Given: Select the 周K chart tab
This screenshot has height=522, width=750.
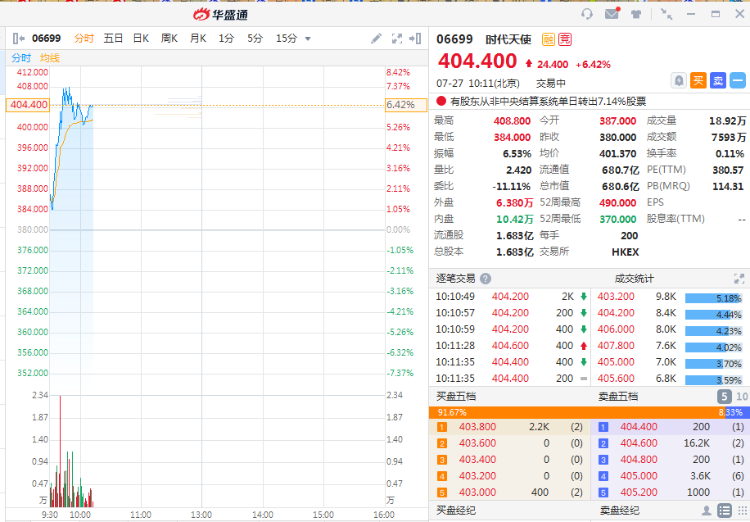Looking at the screenshot, I should click(x=169, y=39).
